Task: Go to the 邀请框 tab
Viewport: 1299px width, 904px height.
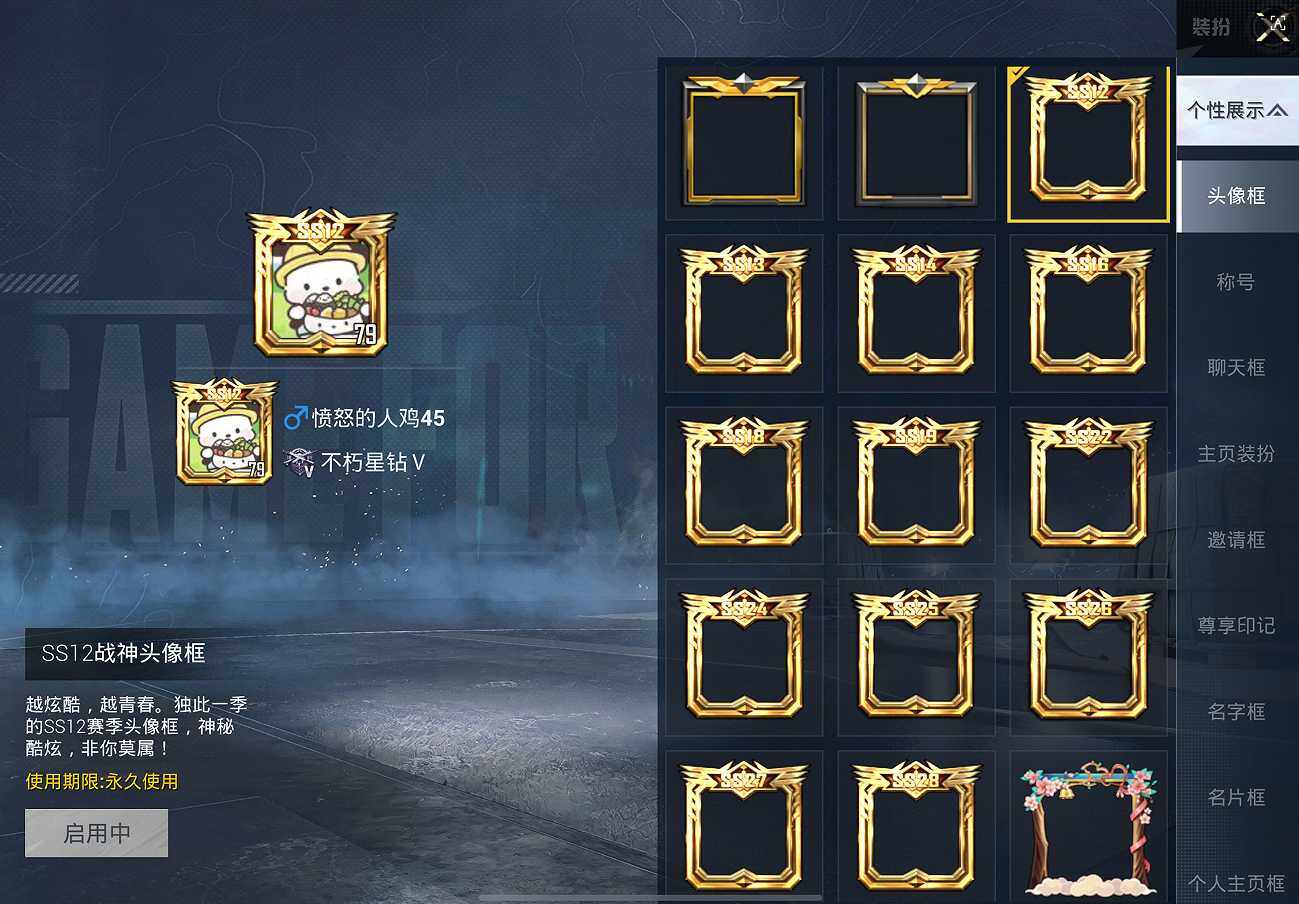Action: (1237, 540)
